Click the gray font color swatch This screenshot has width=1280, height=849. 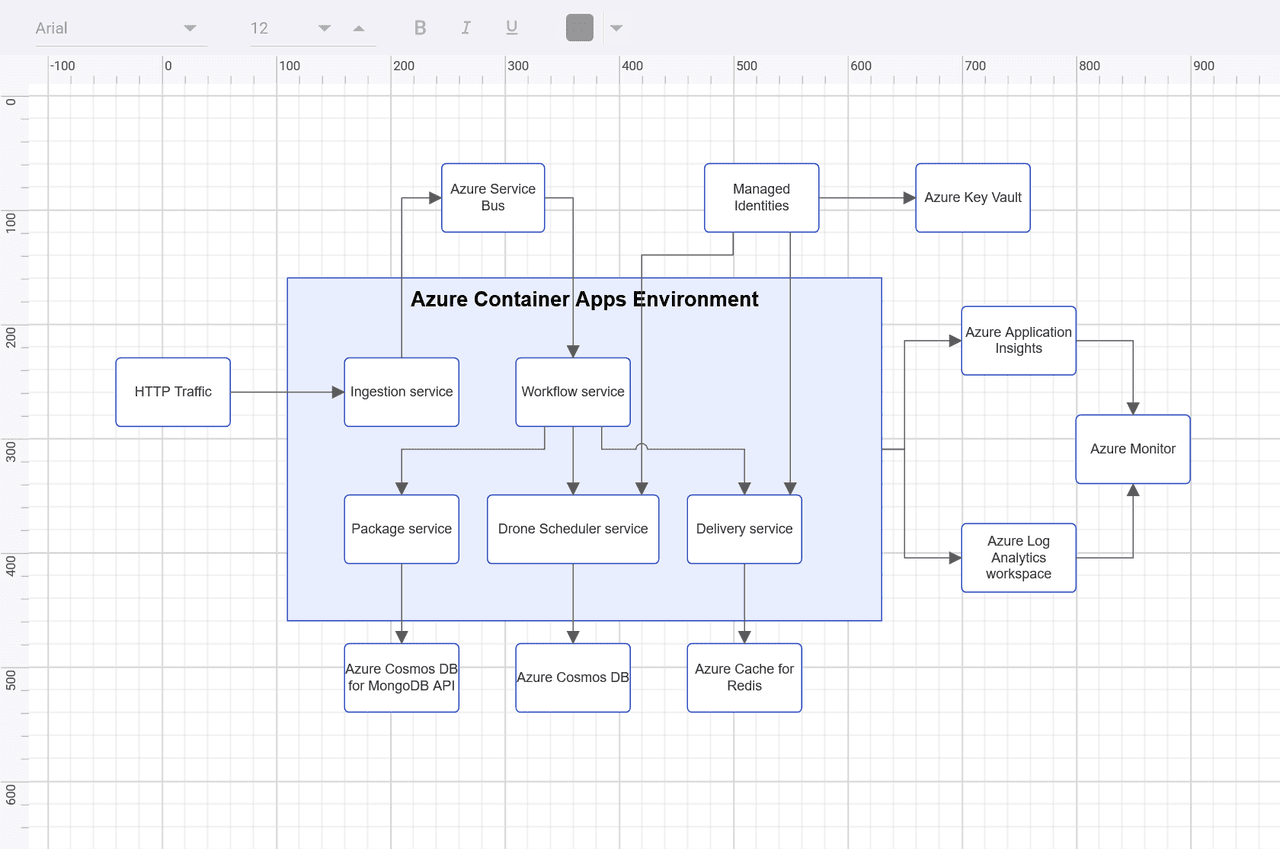point(580,28)
